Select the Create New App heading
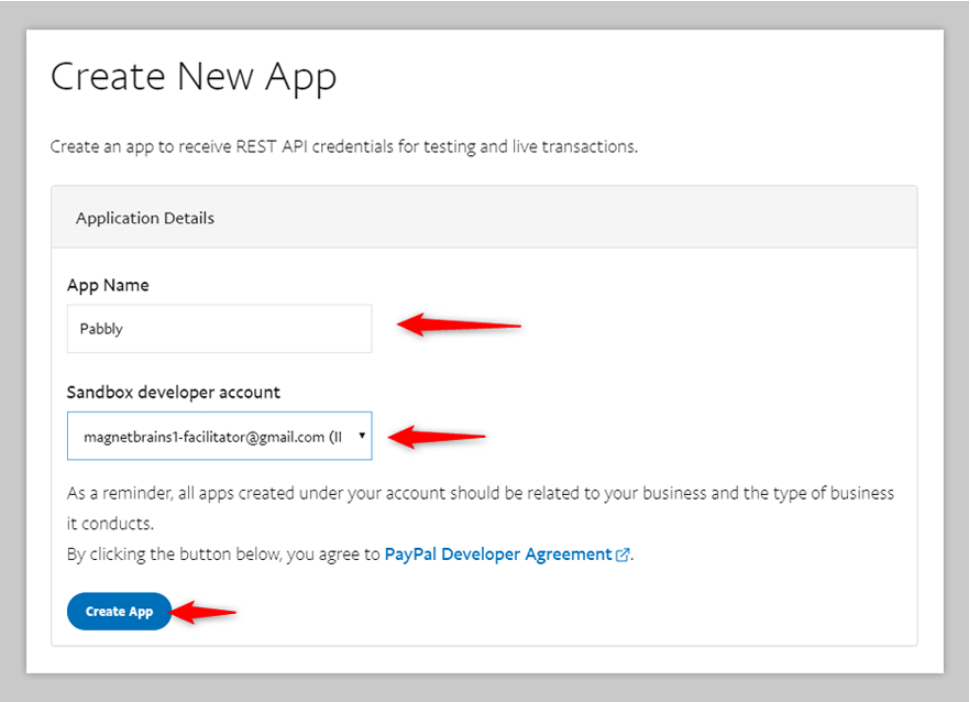 (193, 77)
